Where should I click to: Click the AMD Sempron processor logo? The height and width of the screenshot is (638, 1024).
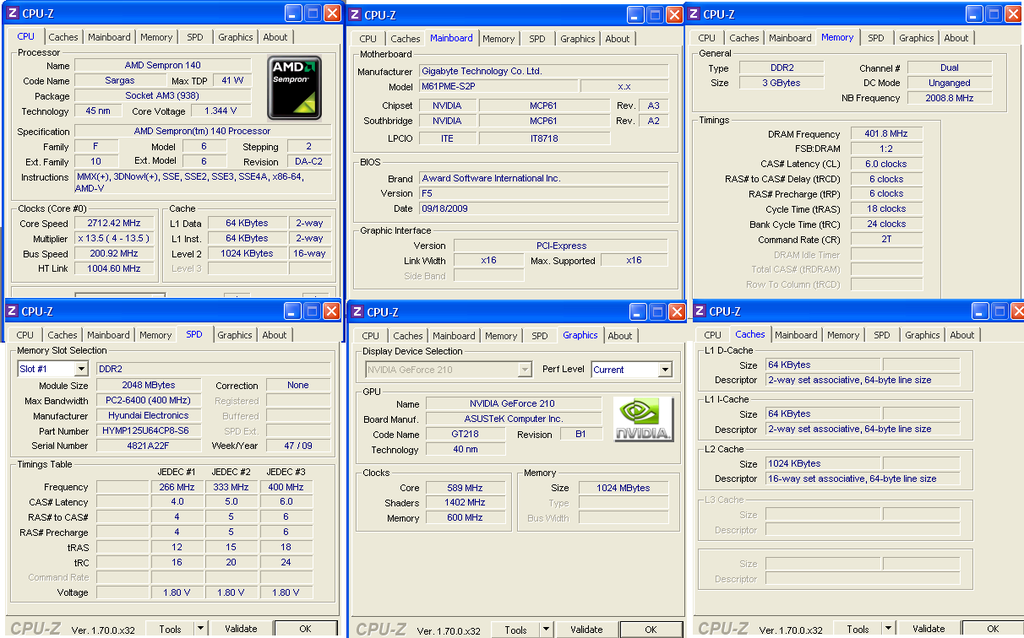point(294,88)
